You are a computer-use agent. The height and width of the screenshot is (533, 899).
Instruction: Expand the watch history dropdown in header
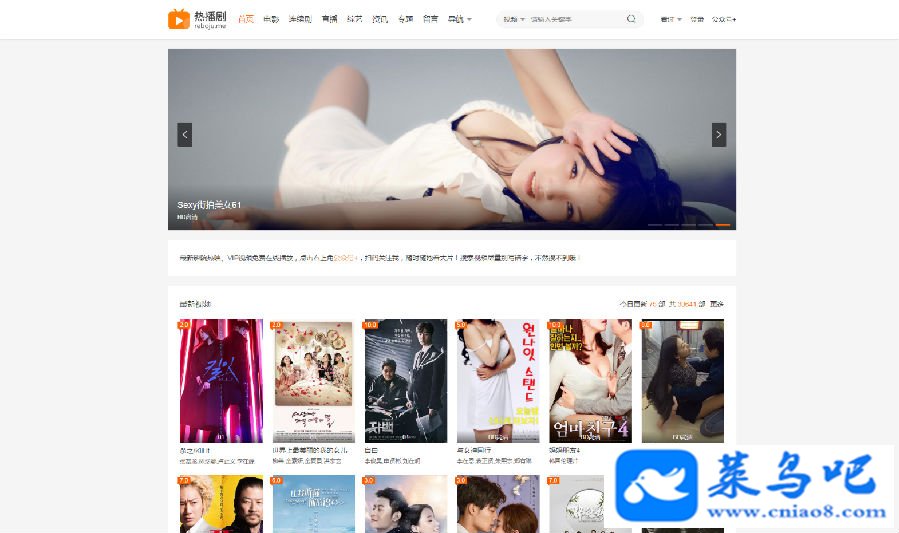coord(671,19)
